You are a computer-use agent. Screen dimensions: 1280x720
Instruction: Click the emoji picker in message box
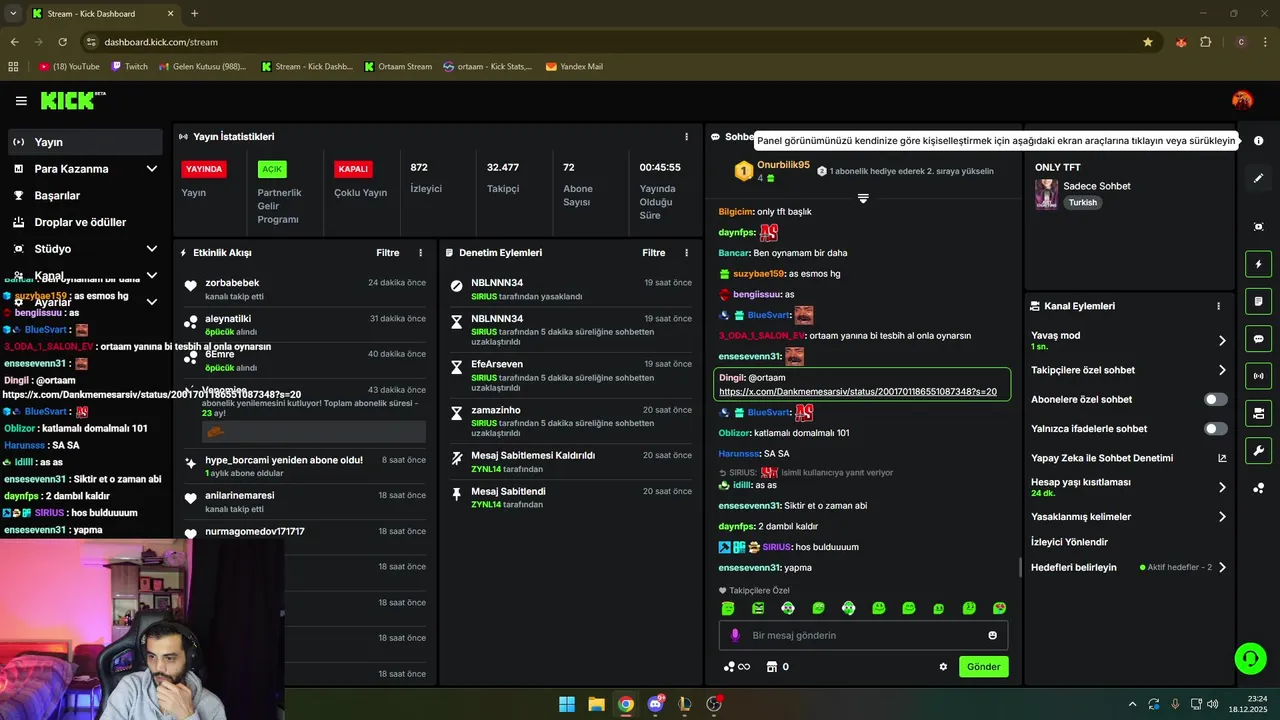click(x=992, y=635)
